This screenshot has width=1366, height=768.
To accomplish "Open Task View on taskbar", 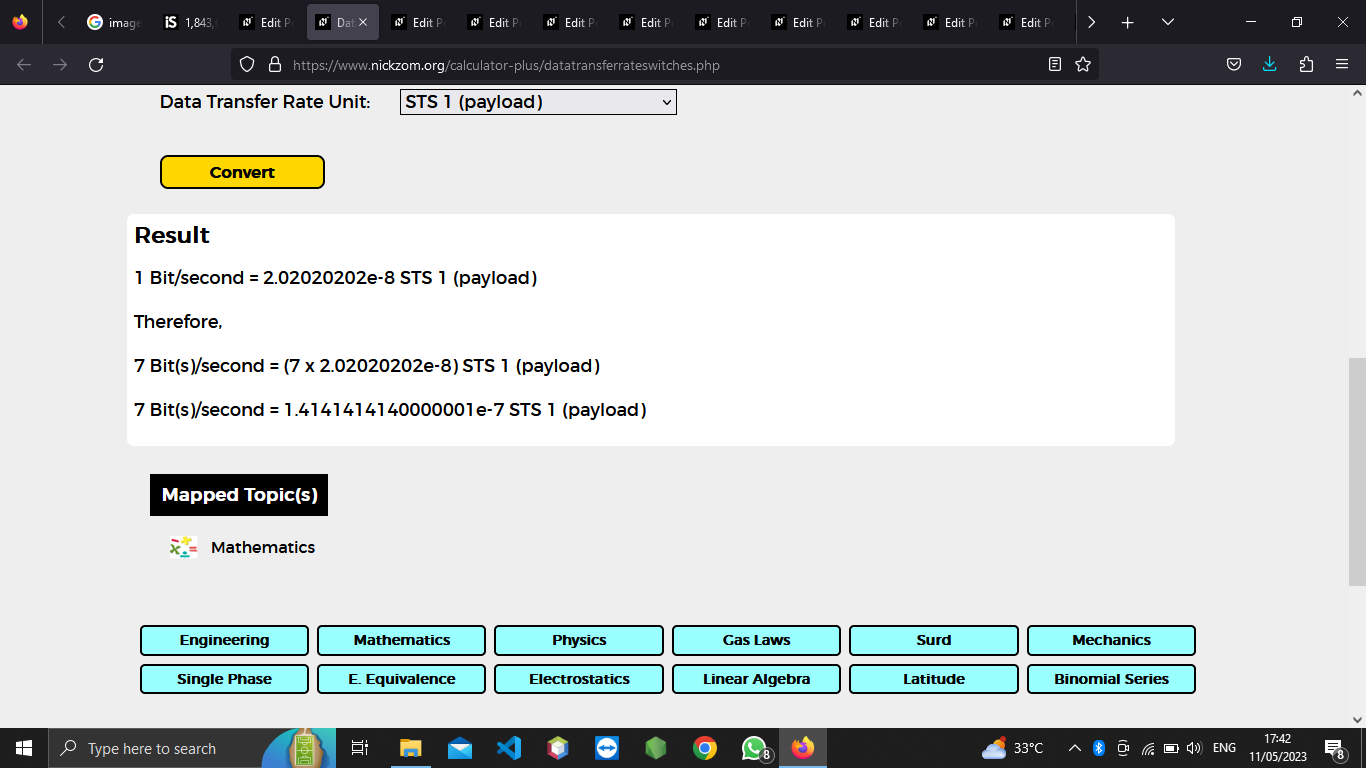I will click(360, 748).
